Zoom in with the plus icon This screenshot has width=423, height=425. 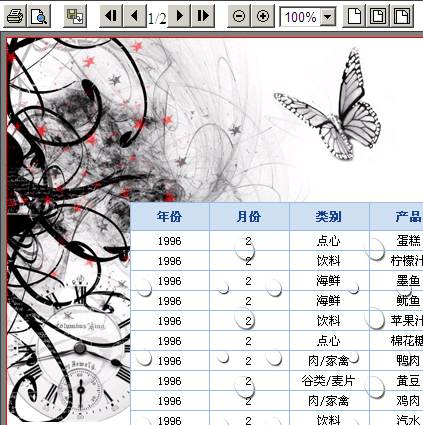pyautogui.click(x=263, y=16)
